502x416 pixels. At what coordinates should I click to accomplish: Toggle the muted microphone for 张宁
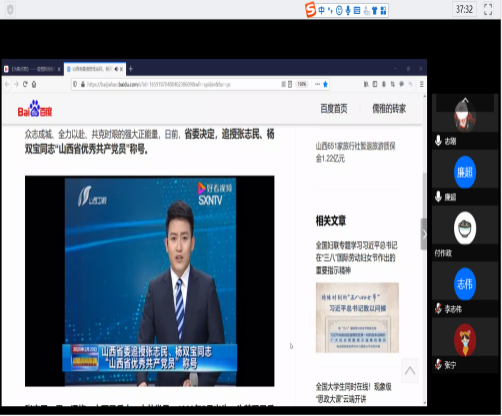point(439,365)
